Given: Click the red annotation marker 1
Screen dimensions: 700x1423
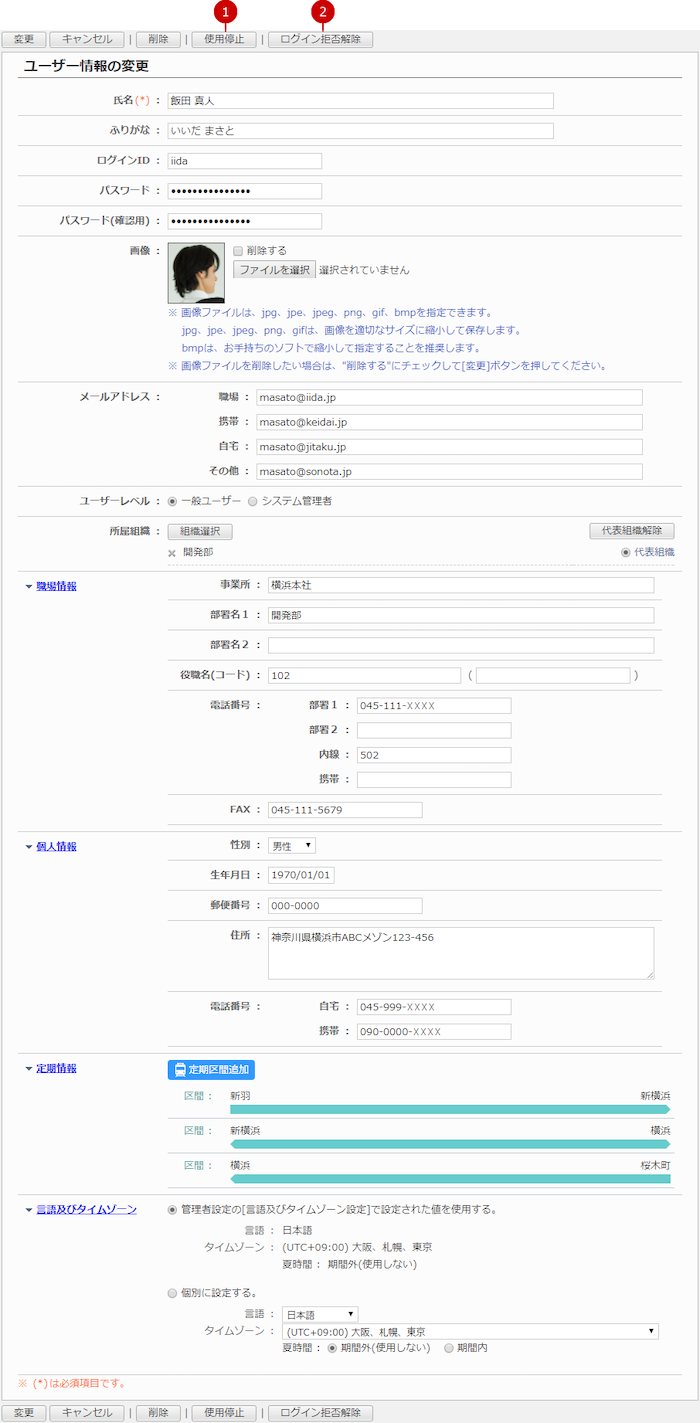Looking at the screenshot, I should (226, 12).
